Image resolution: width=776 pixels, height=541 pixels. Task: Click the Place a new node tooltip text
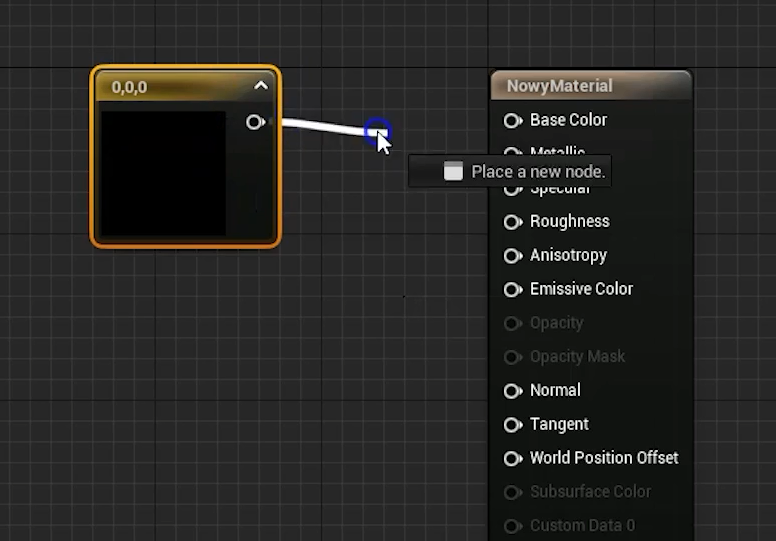click(x=538, y=171)
